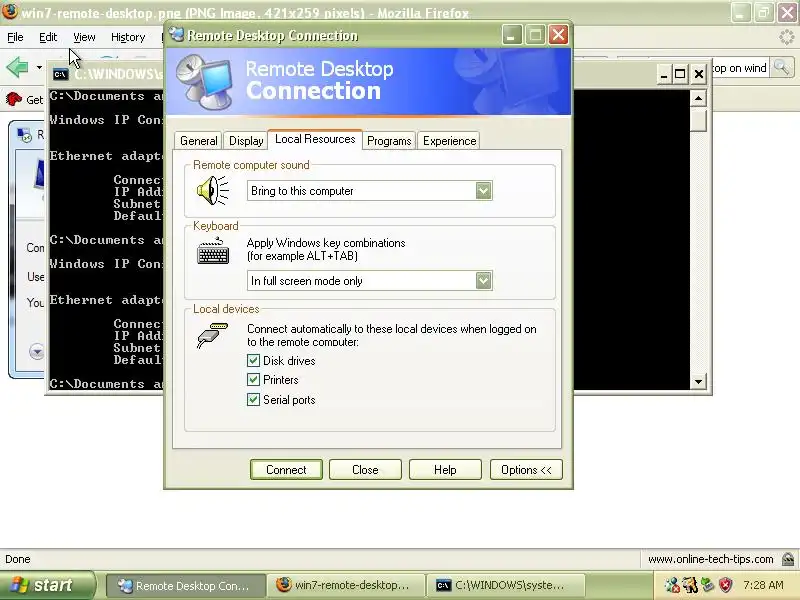800x600 pixels.
Task: Click the Windows Start button
Action: [47, 585]
